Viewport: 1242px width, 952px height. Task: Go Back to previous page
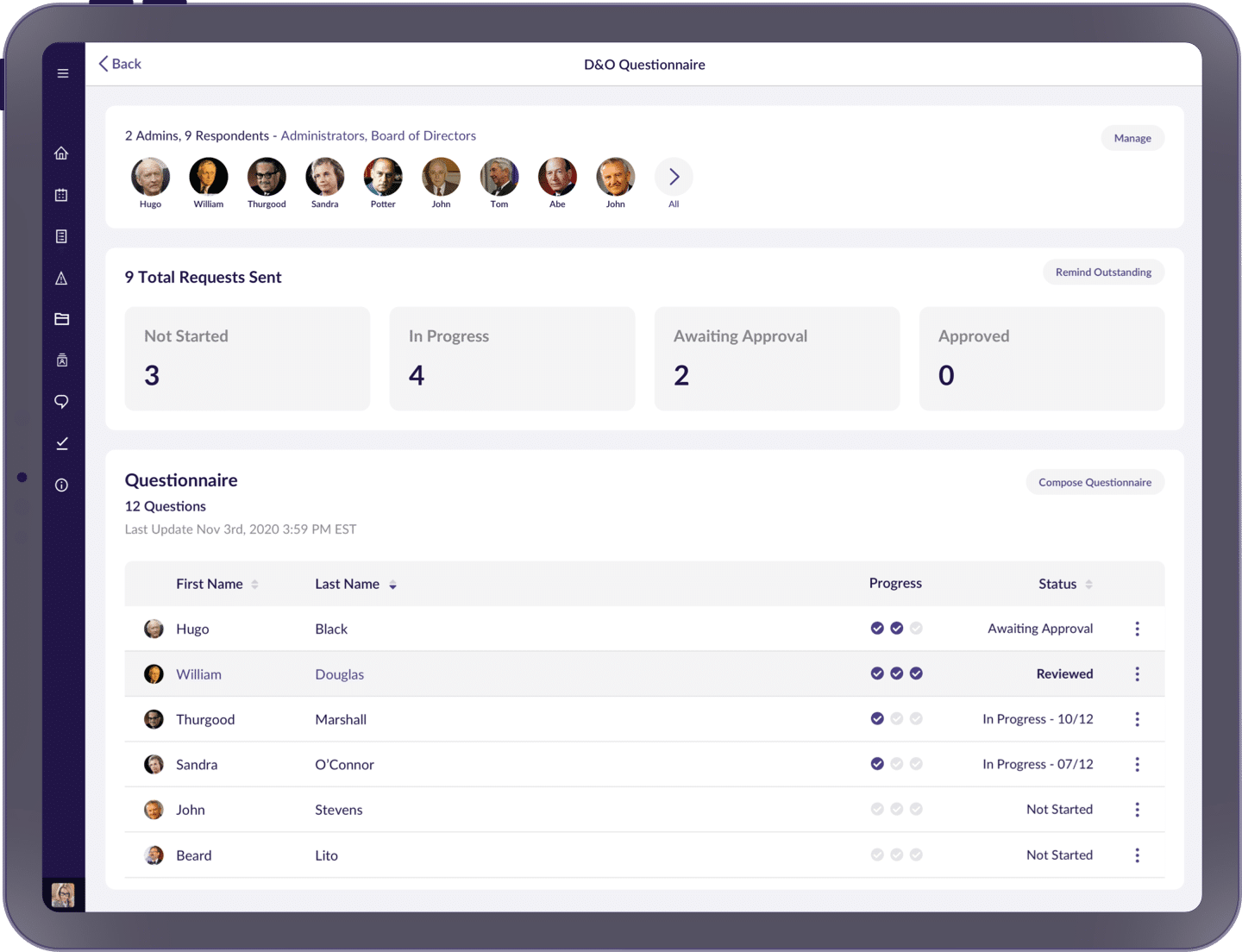(x=120, y=64)
